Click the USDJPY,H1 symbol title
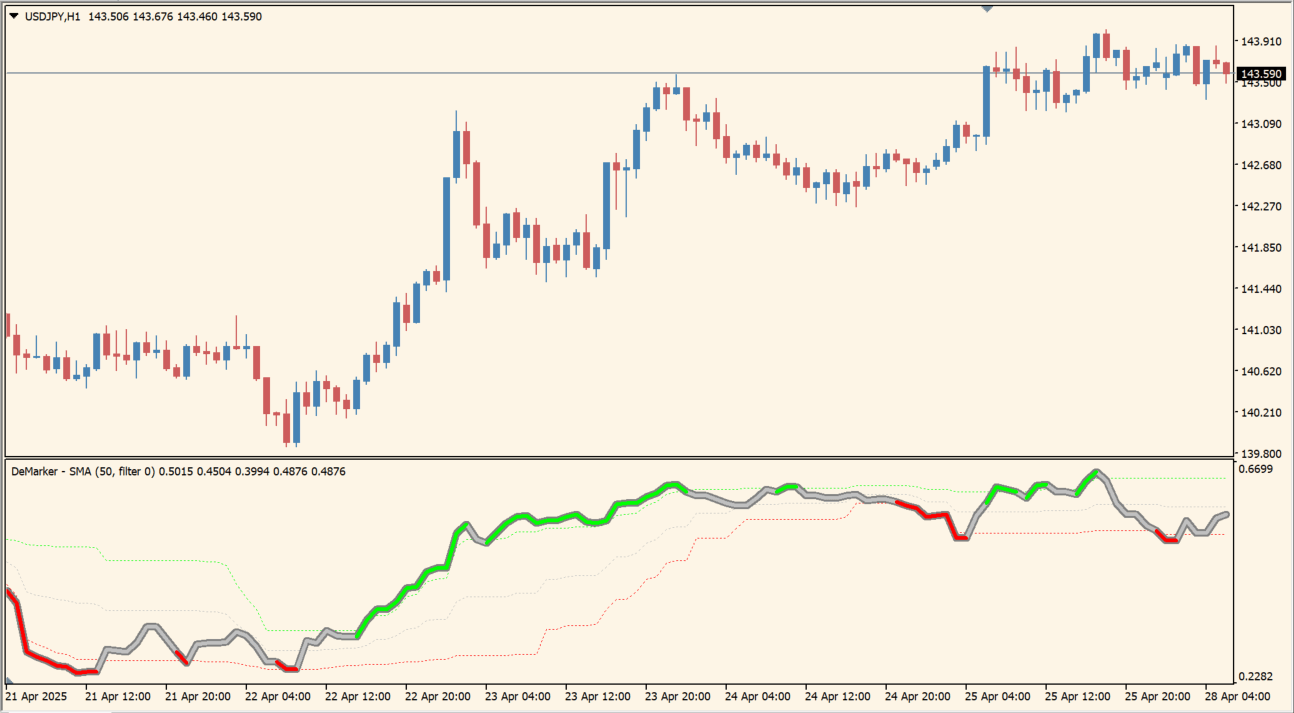 coord(53,16)
